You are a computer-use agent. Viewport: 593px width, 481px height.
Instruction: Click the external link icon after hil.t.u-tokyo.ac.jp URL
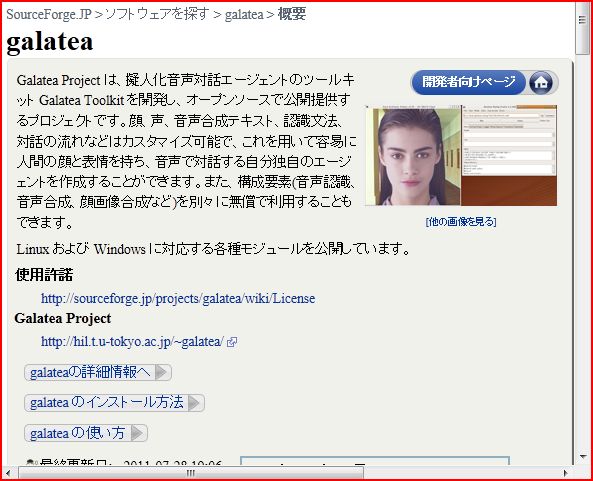232,343
